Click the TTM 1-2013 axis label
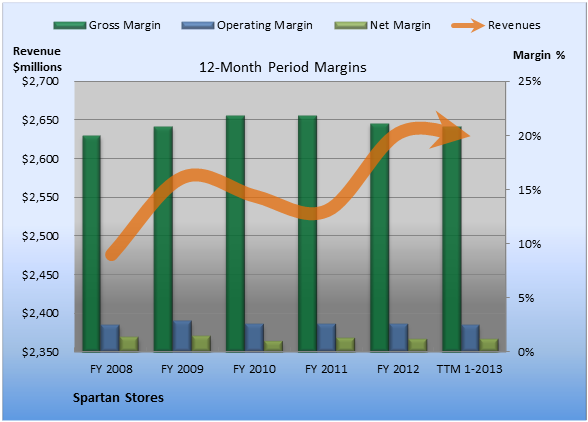The height and width of the screenshot is (422, 588). click(470, 369)
